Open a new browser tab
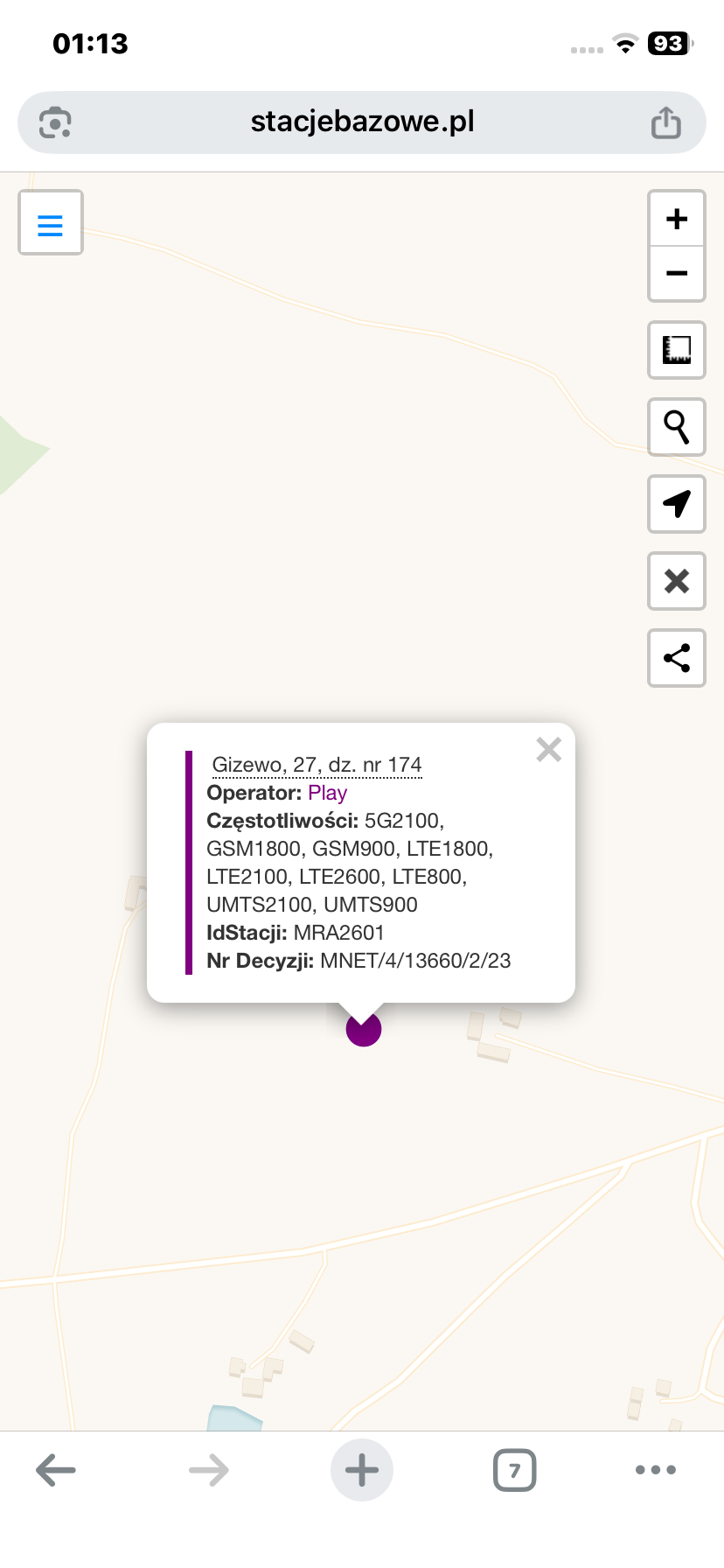The width and height of the screenshot is (724, 1568). coord(362,1470)
